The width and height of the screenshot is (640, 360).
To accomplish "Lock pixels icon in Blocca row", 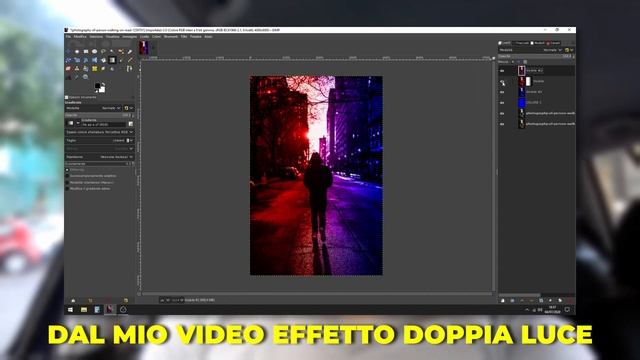I will click(513, 62).
